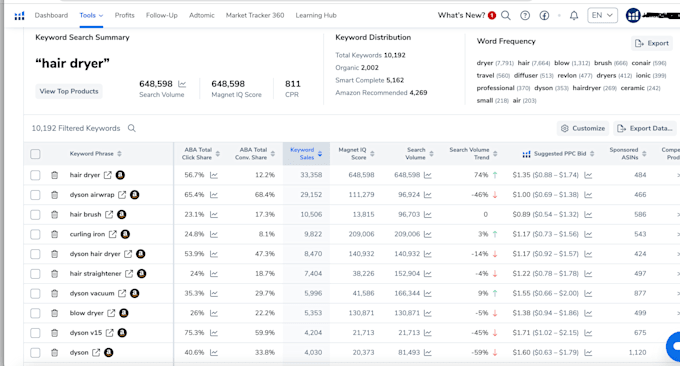
Task: Open the user account avatar
Action: [633, 16]
